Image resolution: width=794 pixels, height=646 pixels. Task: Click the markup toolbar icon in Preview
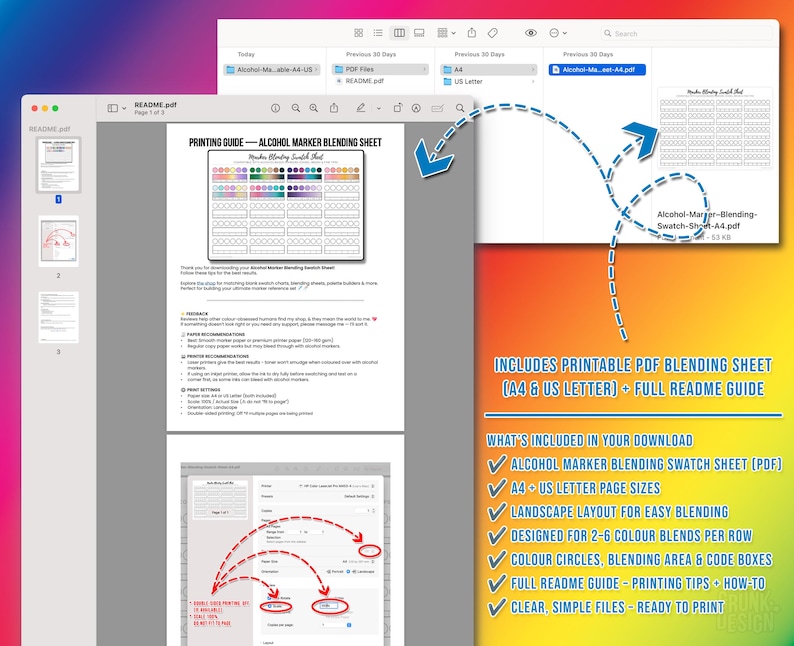point(416,108)
